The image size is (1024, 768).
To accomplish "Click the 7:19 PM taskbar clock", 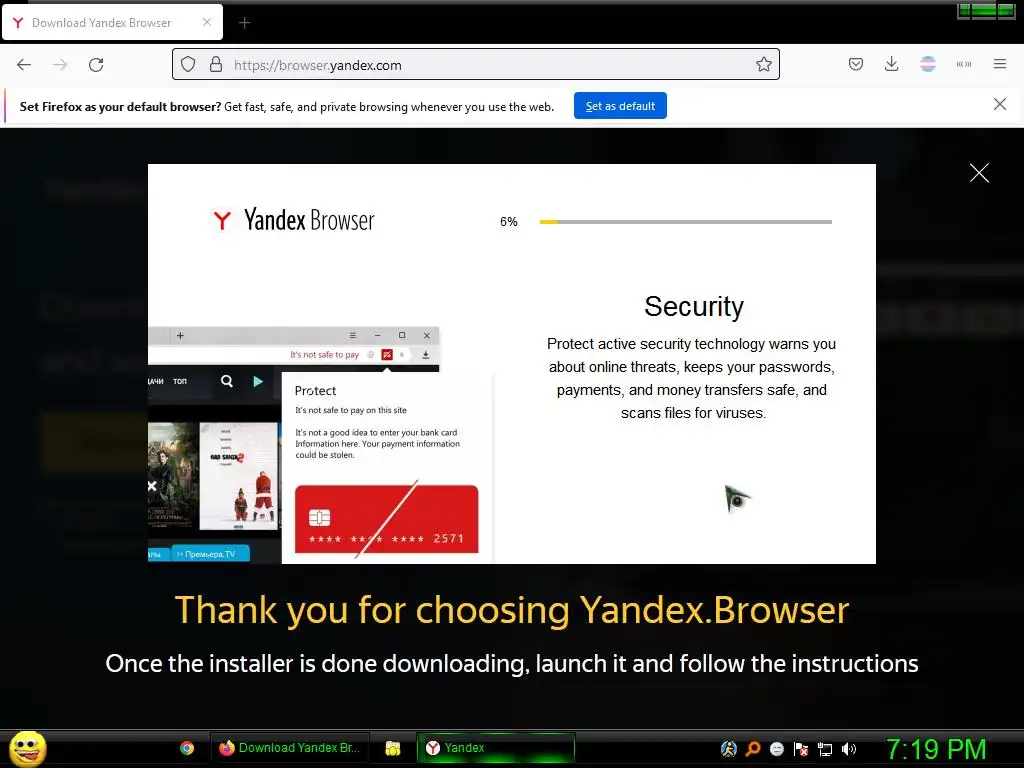I will pos(935,750).
